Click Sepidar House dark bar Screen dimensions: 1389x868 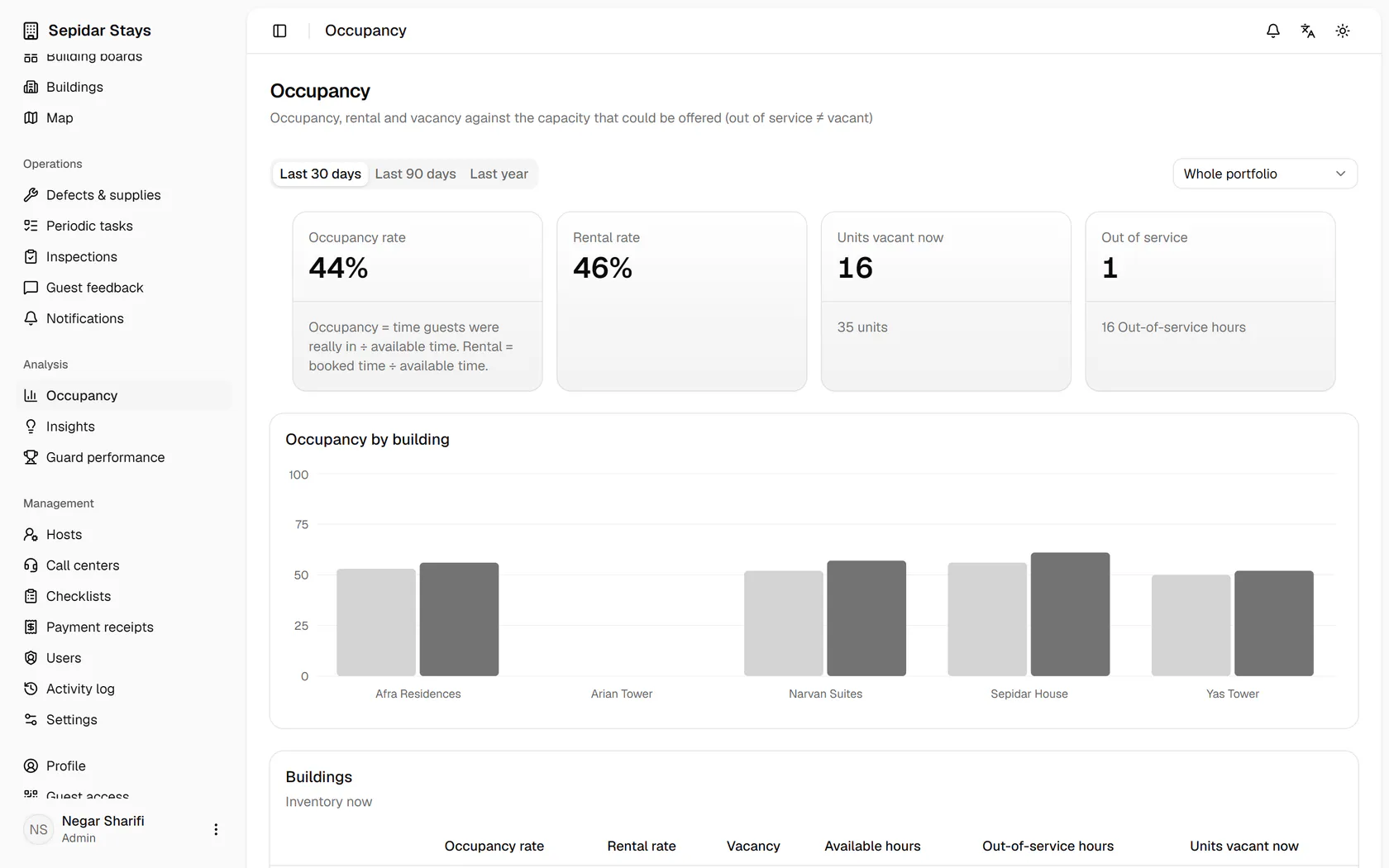click(1070, 614)
